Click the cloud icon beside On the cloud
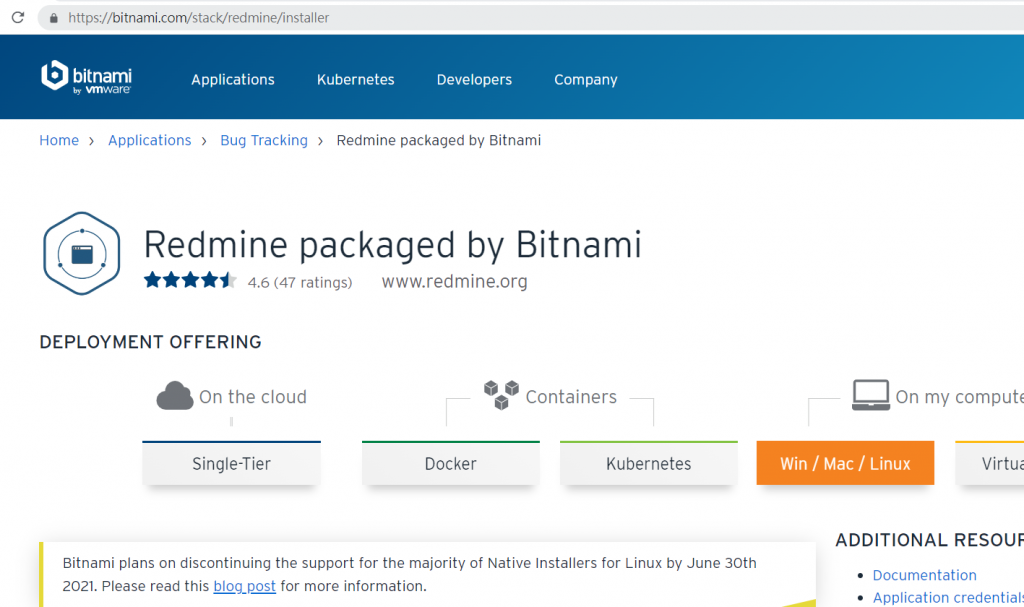 tap(175, 396)
